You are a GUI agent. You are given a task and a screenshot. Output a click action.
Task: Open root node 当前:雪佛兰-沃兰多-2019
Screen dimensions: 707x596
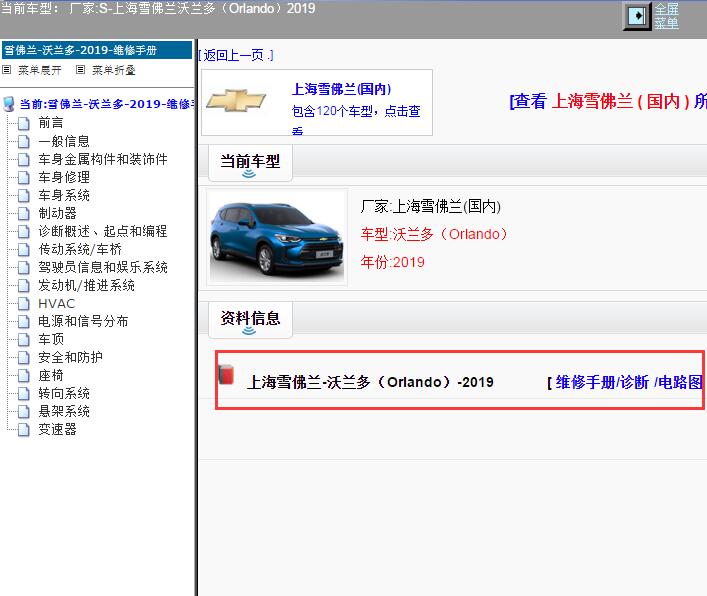[106, 104]
